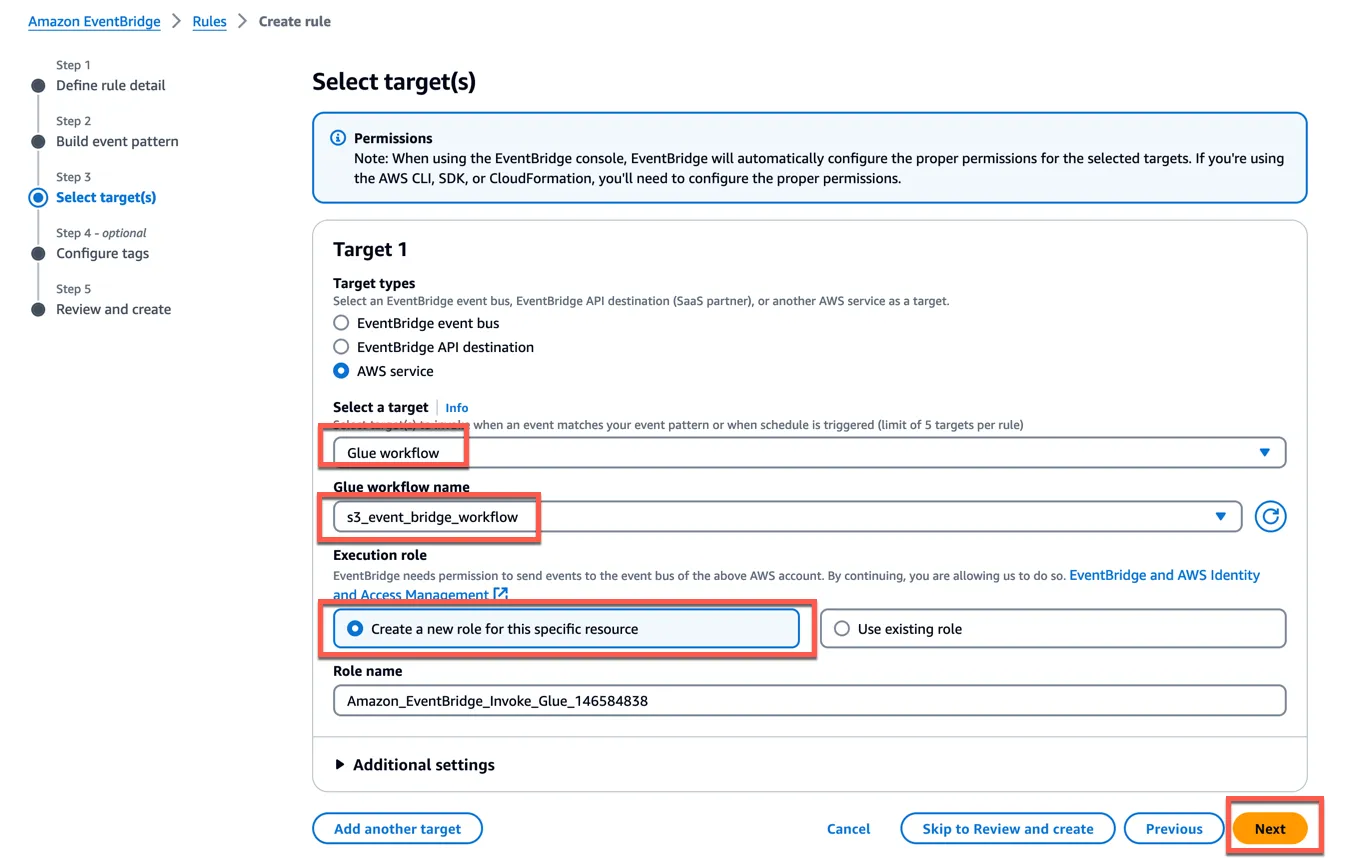Click the Step 5 Review and create marker
This screenshot has width=1348, height=858.
pyautogui.click(x=38, y=310)
